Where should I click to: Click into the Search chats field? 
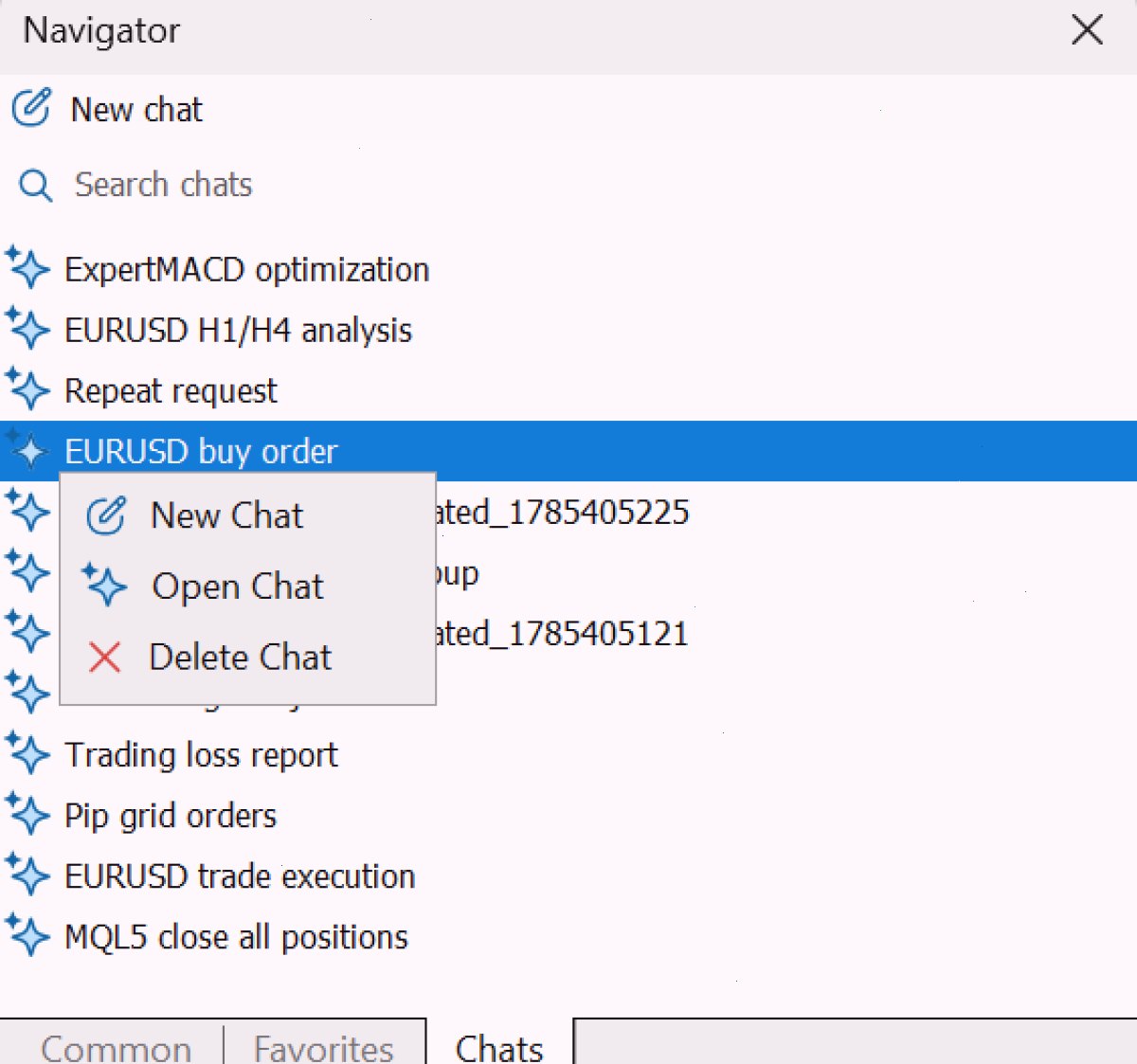tap(568, 185)
